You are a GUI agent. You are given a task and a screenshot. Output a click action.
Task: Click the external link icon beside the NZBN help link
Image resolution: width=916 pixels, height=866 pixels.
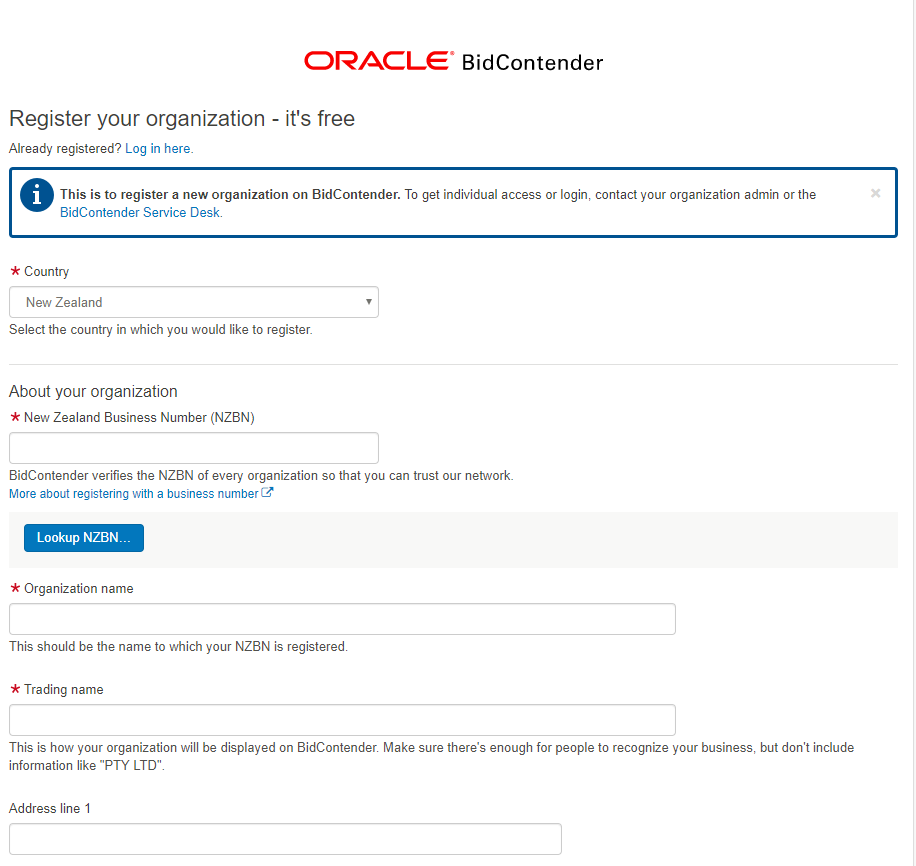click(267, 492)
